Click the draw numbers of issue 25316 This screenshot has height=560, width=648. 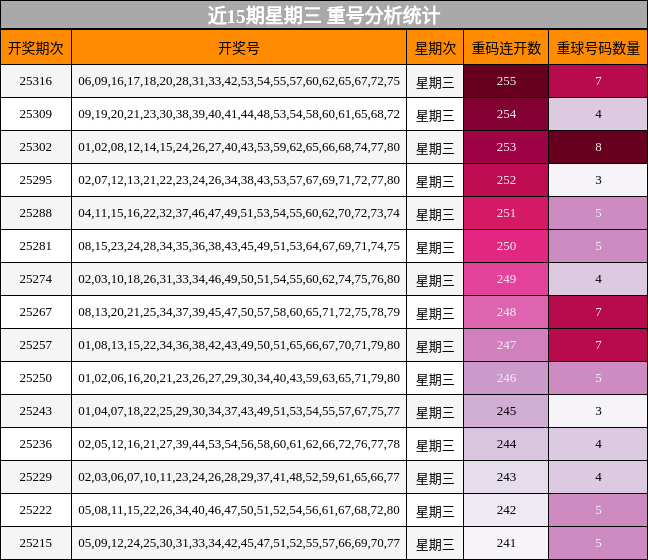tap(239, 81)
